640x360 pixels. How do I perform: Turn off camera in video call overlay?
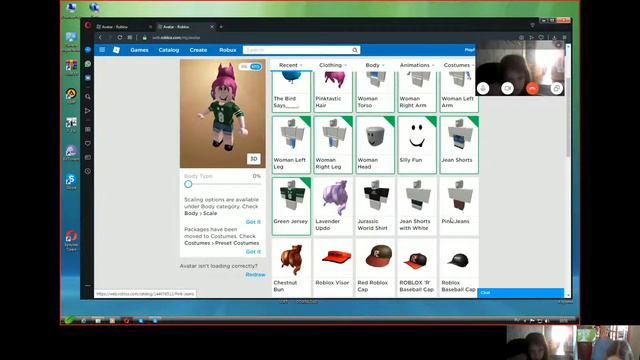pos(507,88)
